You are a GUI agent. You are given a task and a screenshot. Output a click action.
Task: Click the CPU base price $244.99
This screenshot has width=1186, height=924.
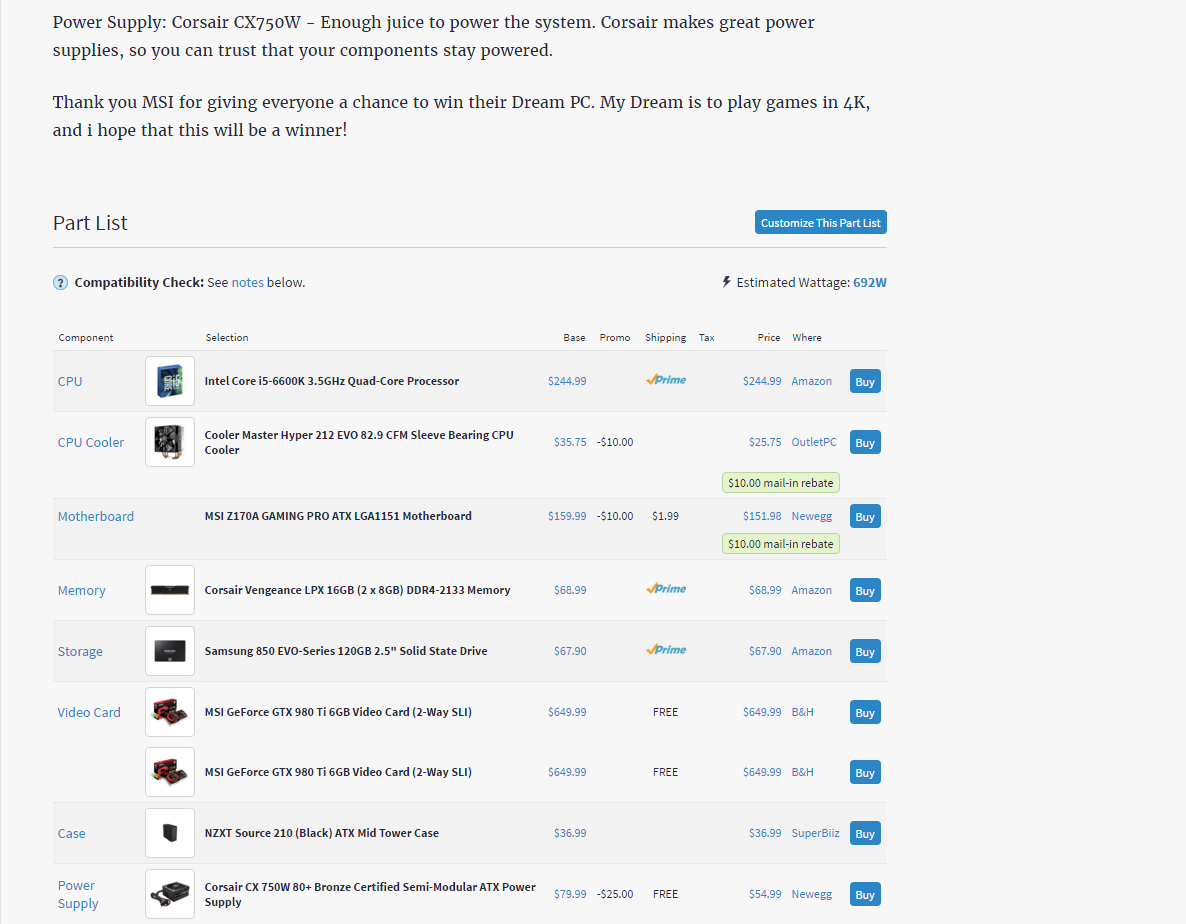pos(567,381)
